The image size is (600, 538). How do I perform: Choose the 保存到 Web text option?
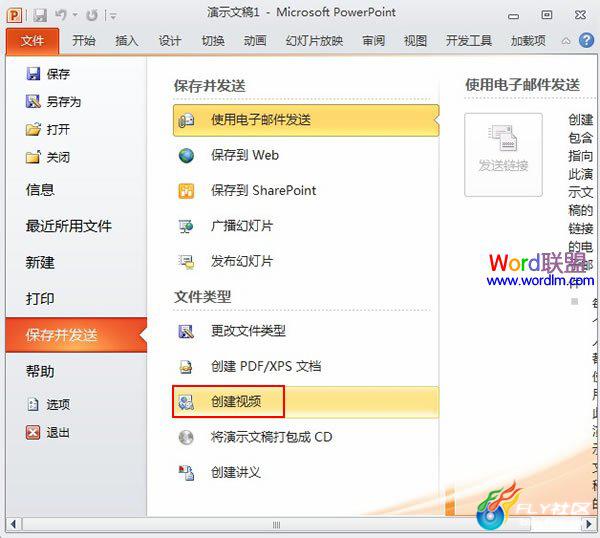245,155
